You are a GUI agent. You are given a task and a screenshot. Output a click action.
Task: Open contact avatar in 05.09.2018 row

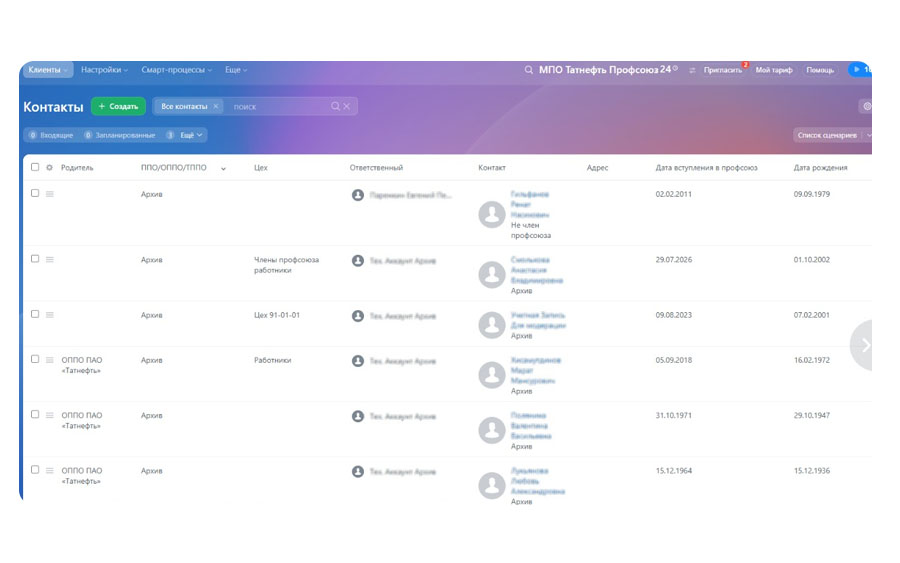(x=492, y=375)
